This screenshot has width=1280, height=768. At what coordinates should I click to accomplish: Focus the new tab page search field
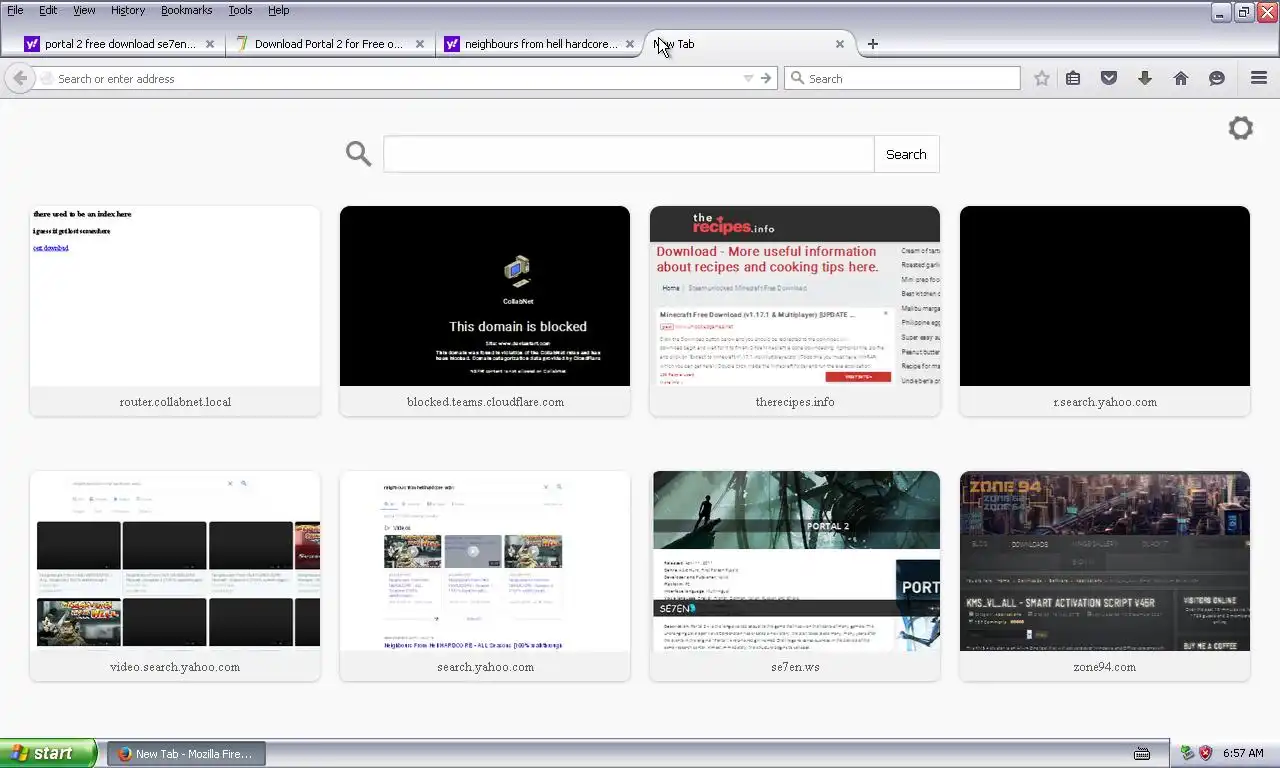(x=628, y=154)
